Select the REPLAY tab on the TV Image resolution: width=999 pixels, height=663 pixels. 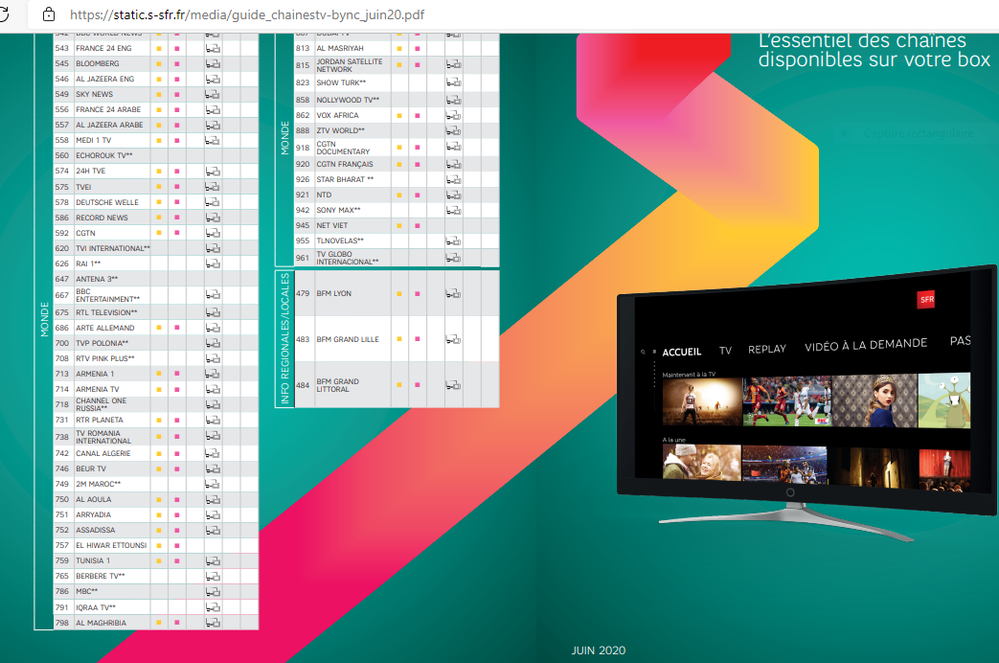point(767,349)
